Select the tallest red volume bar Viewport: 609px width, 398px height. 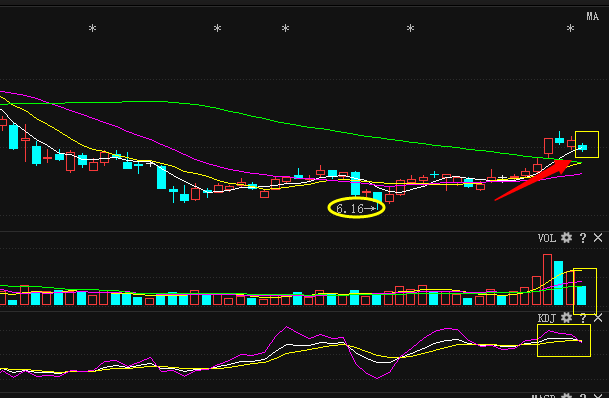click(x=547, y=280)
